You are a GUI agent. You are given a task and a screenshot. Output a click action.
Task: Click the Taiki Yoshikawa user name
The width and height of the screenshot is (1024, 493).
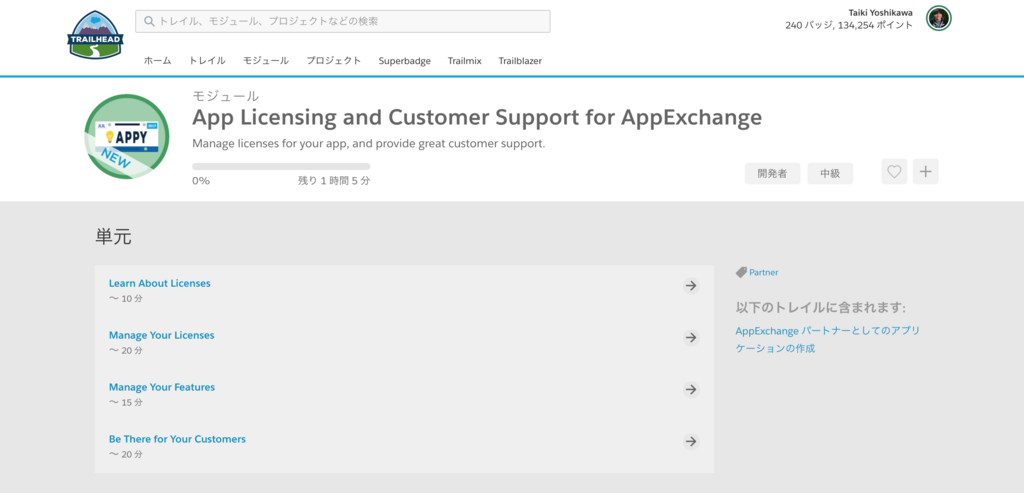(x=880, y=12)
